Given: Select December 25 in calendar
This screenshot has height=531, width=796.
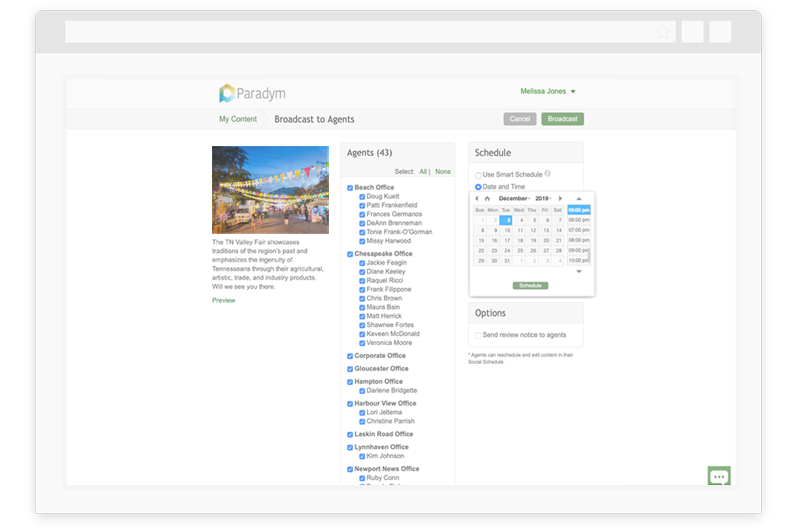Looking at the screenshot, I should coord(519,251).
